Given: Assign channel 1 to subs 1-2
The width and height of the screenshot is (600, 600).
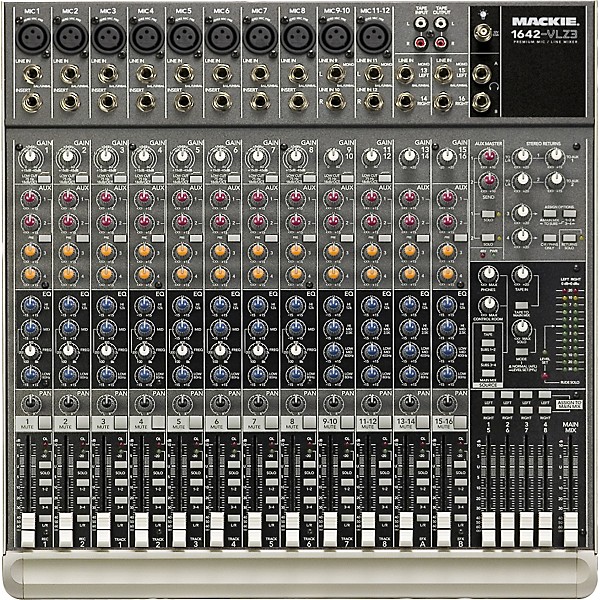Looking at the screenshot, I should click(x=45, y=483).
